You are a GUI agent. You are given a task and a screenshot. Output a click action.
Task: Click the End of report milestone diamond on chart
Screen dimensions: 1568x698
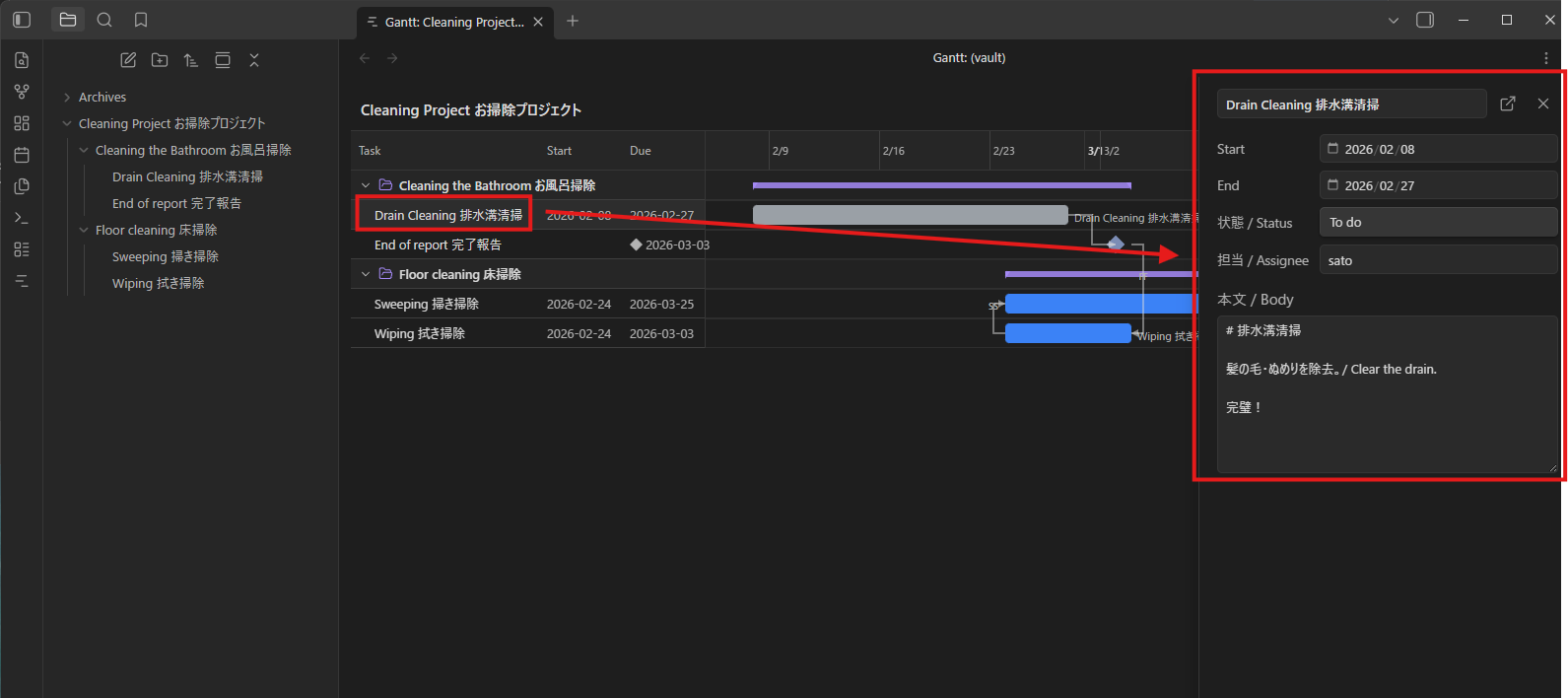coord(1116,244)
